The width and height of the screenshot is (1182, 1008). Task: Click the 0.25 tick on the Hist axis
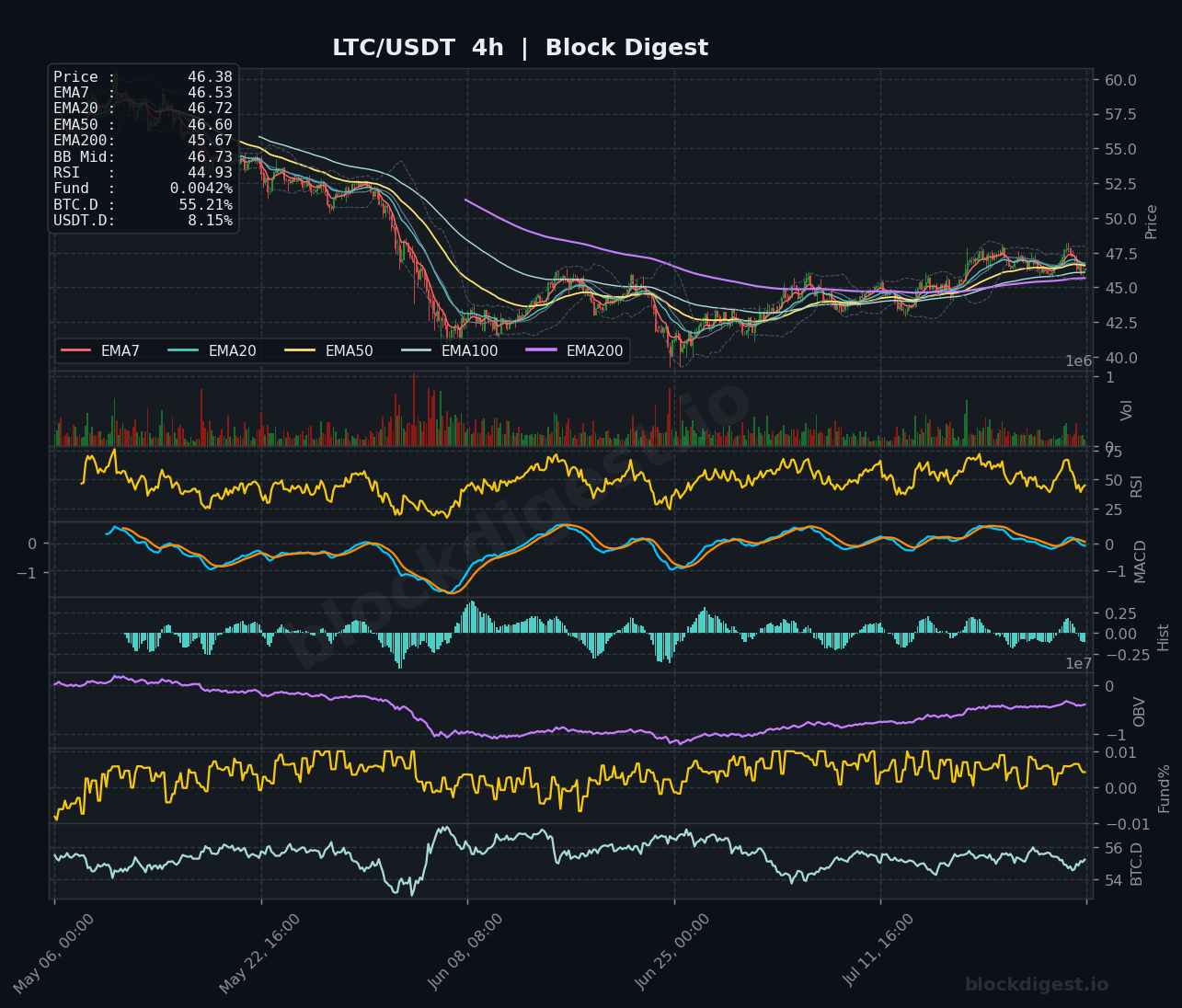[x=1120, y=613]
